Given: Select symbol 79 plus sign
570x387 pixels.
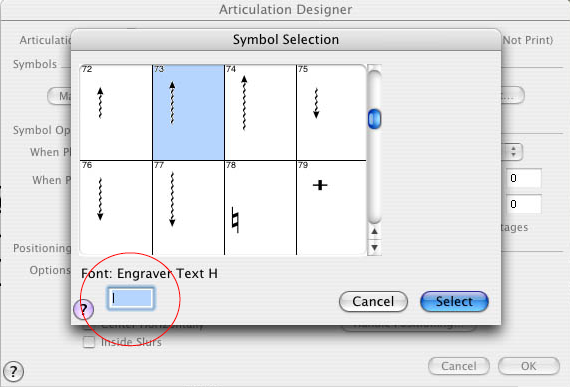Looking at the screenshot, I should (x=331, y=208).
